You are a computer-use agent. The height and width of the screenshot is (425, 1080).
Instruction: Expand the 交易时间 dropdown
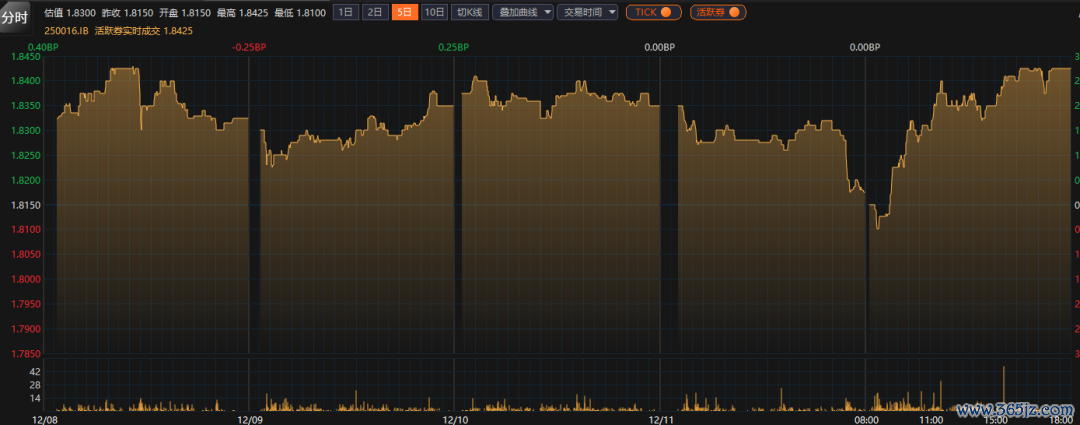[x=589, y=12]
